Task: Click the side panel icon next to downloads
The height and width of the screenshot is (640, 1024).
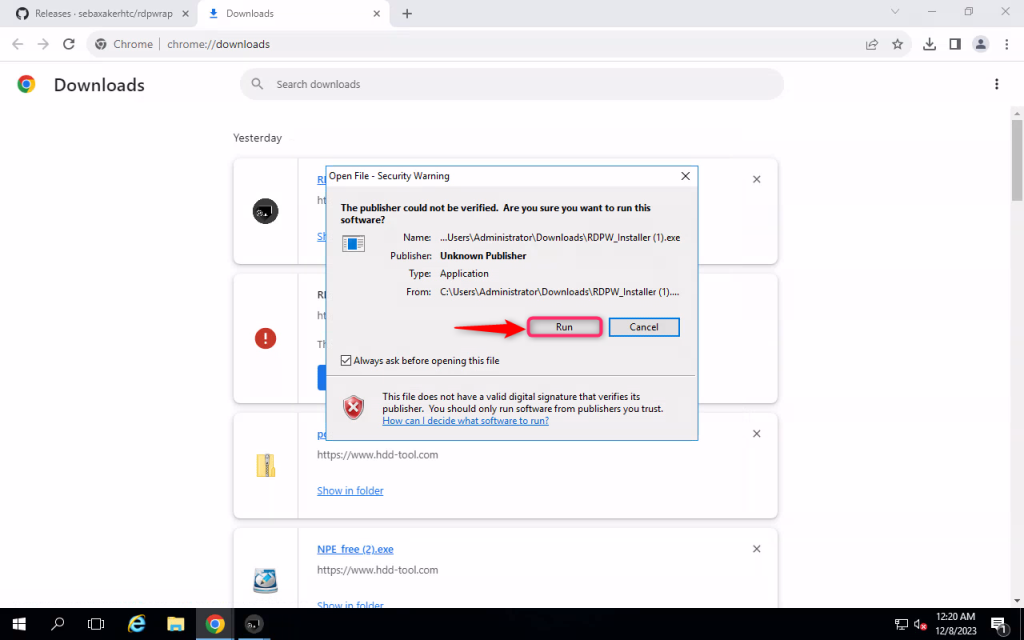Action: pyautogui.click(x=953, y=44)
